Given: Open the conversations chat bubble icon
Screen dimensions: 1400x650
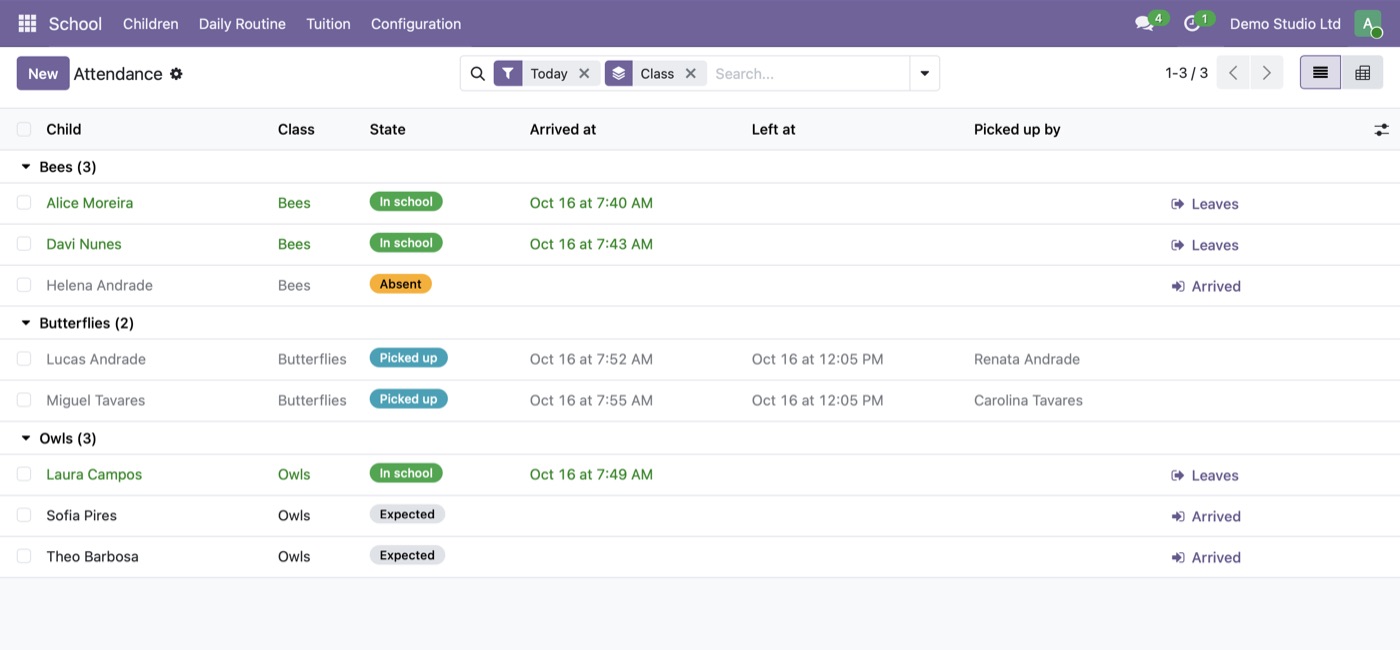Looking at the screenshot, I should (1144, 23).
